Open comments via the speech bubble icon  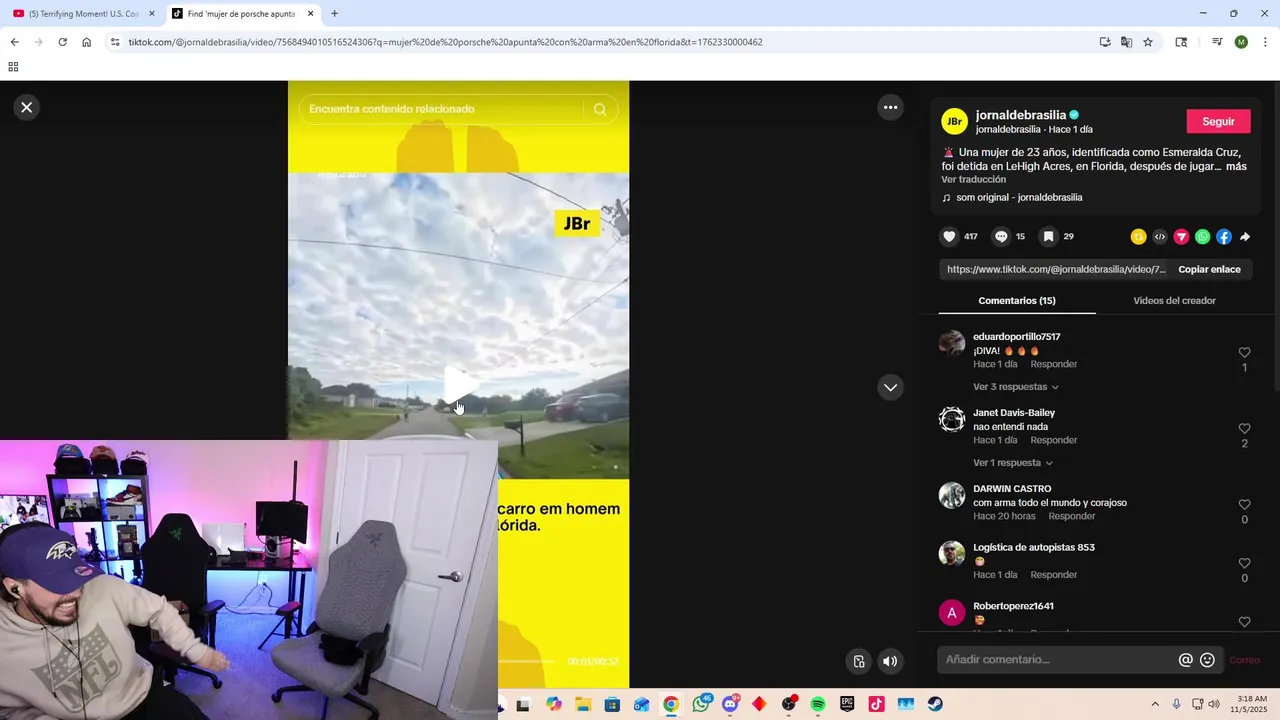[1001, 237]
